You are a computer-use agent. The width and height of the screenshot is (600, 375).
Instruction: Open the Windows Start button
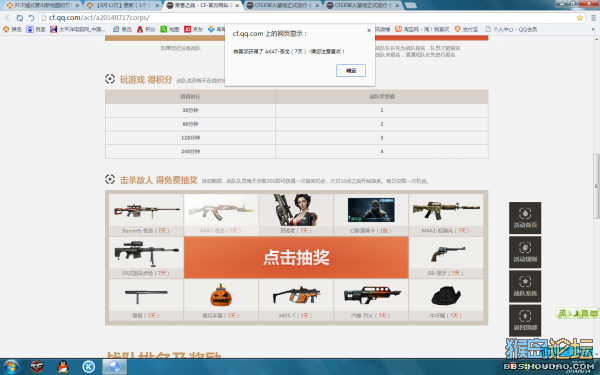(11, 367)
